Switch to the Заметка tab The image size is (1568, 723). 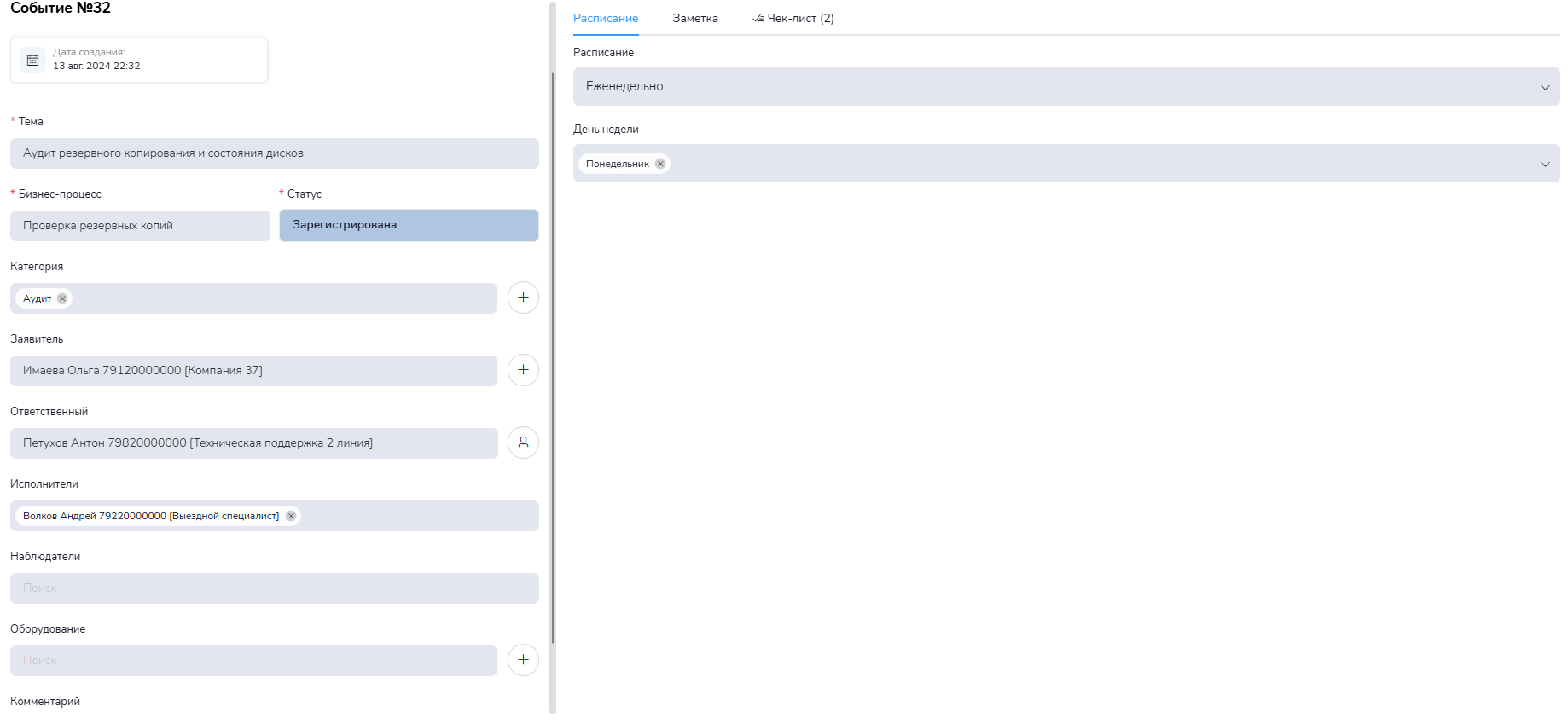point(695,18)
